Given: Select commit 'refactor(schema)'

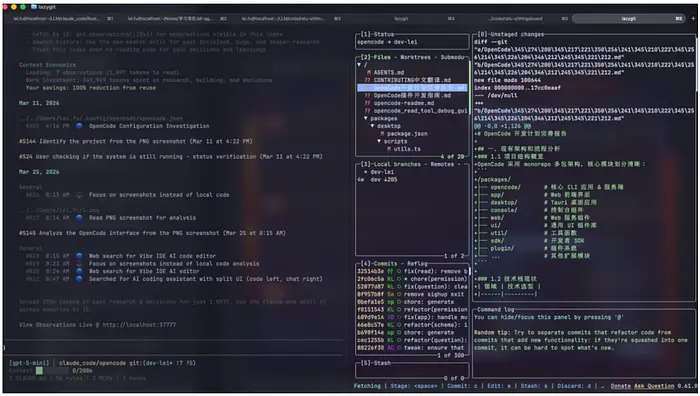Looking at the screenshot, I should (x=412, y=325).
